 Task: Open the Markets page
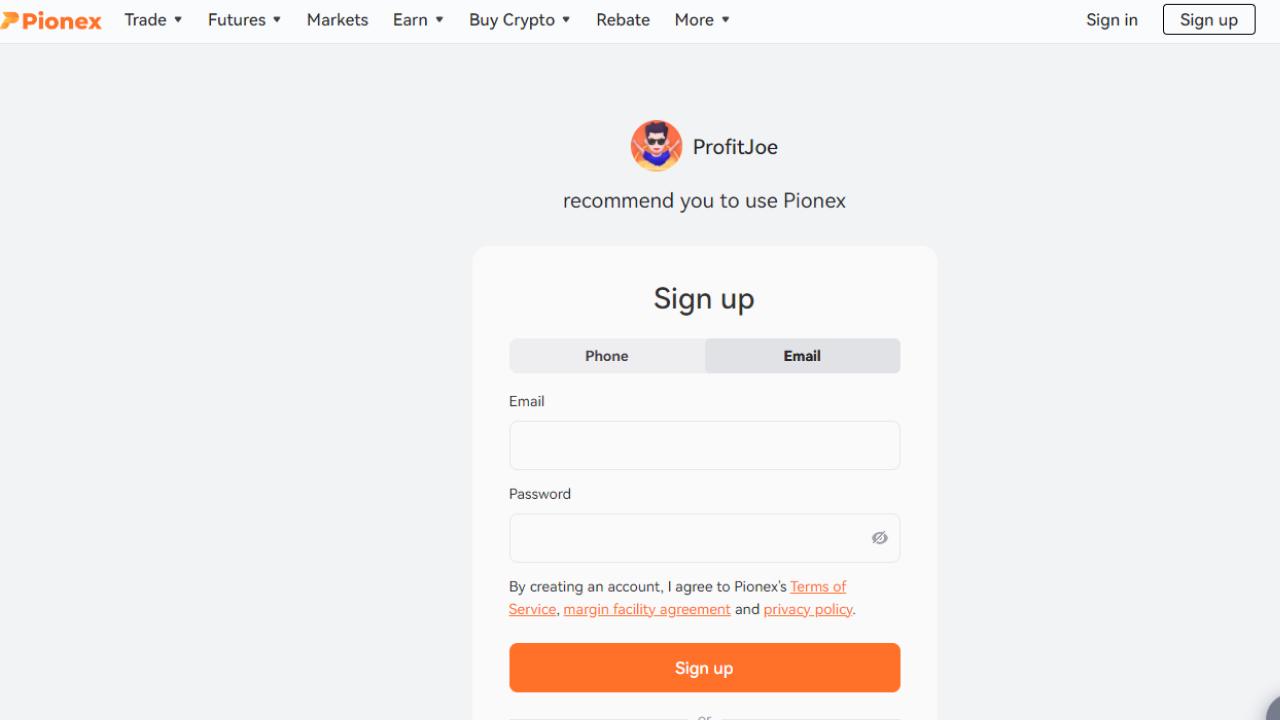coord(337,20)
